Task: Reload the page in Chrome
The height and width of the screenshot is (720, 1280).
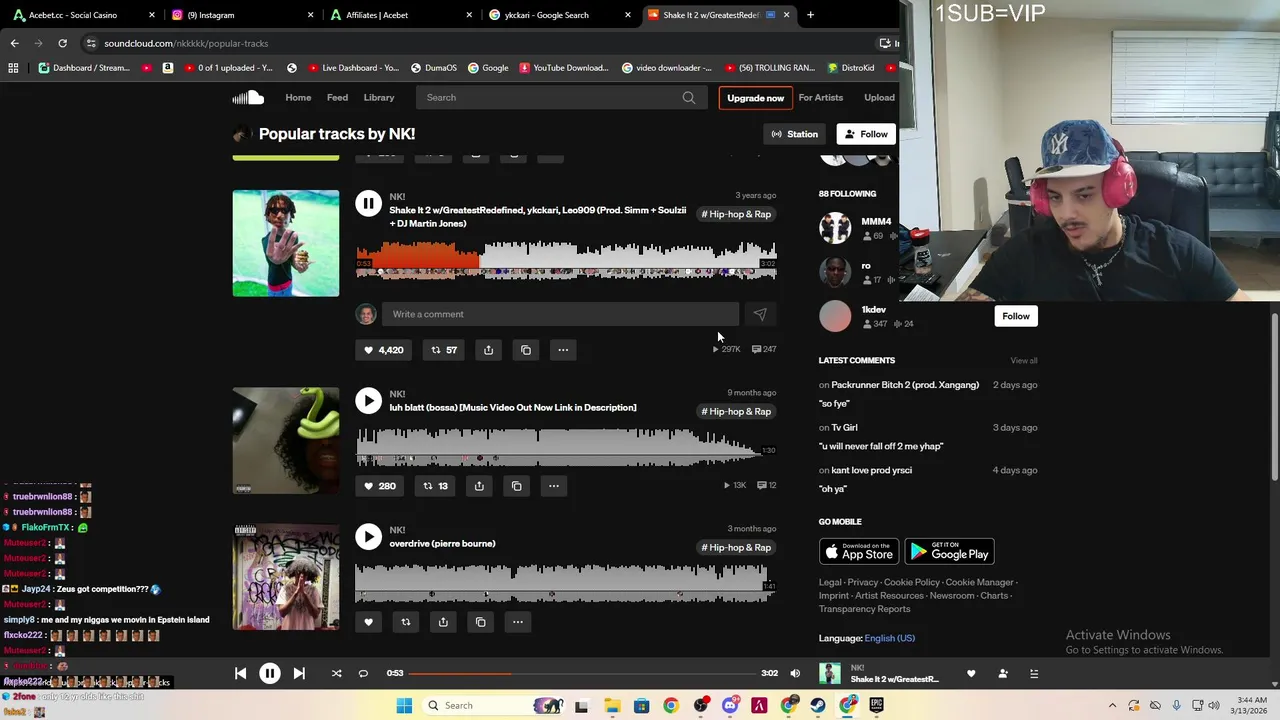Action: click(62, 43)
